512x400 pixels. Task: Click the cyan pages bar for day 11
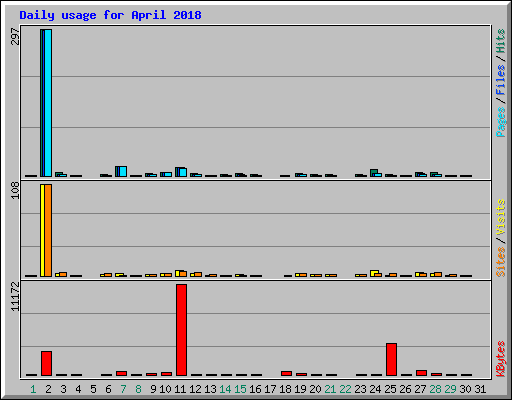(183, 172)
